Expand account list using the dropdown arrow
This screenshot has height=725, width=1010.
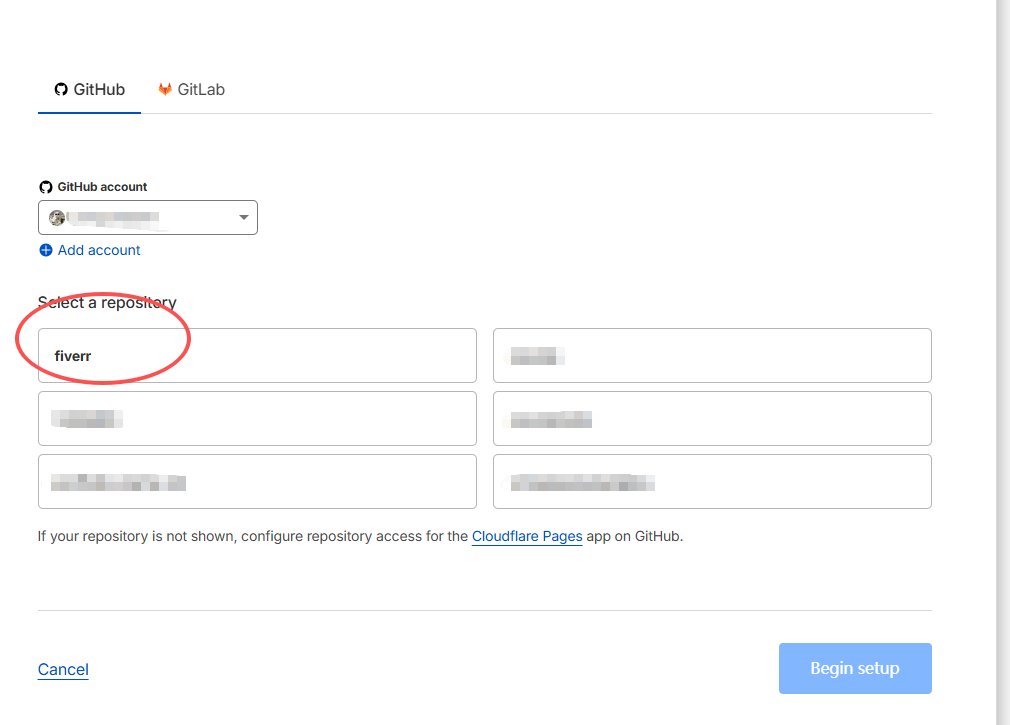coord(243,218)
